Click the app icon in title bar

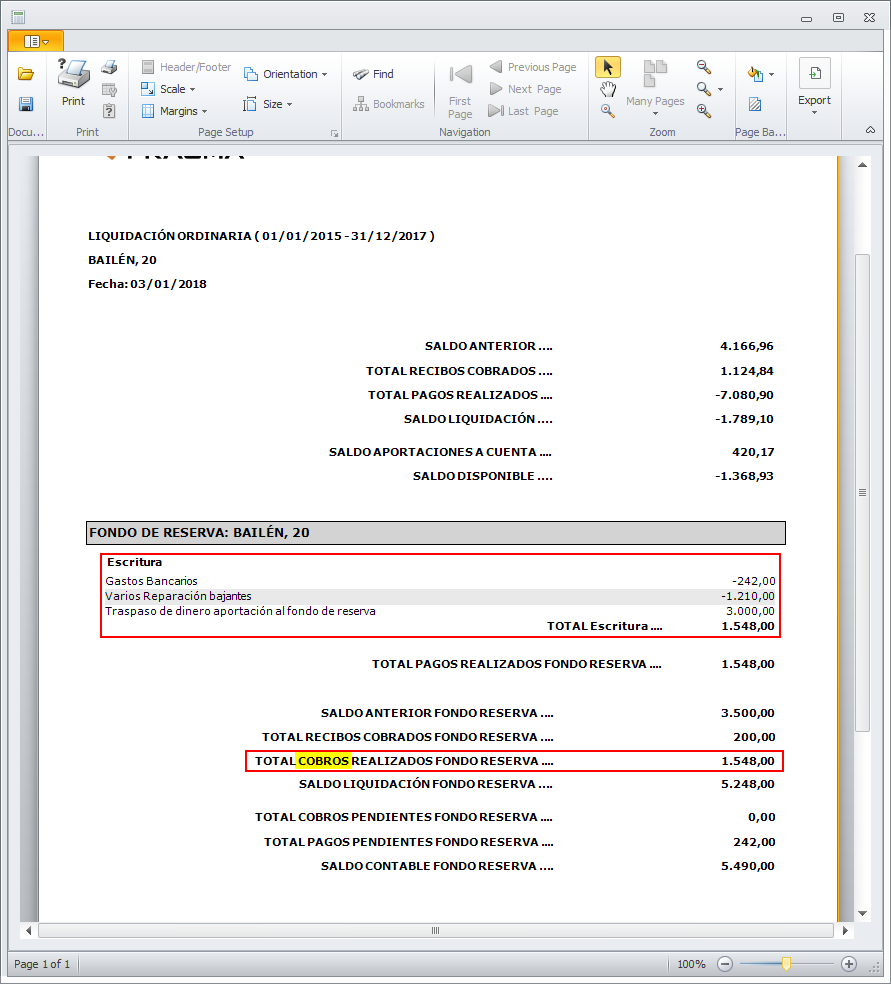(x=18, y=17)
